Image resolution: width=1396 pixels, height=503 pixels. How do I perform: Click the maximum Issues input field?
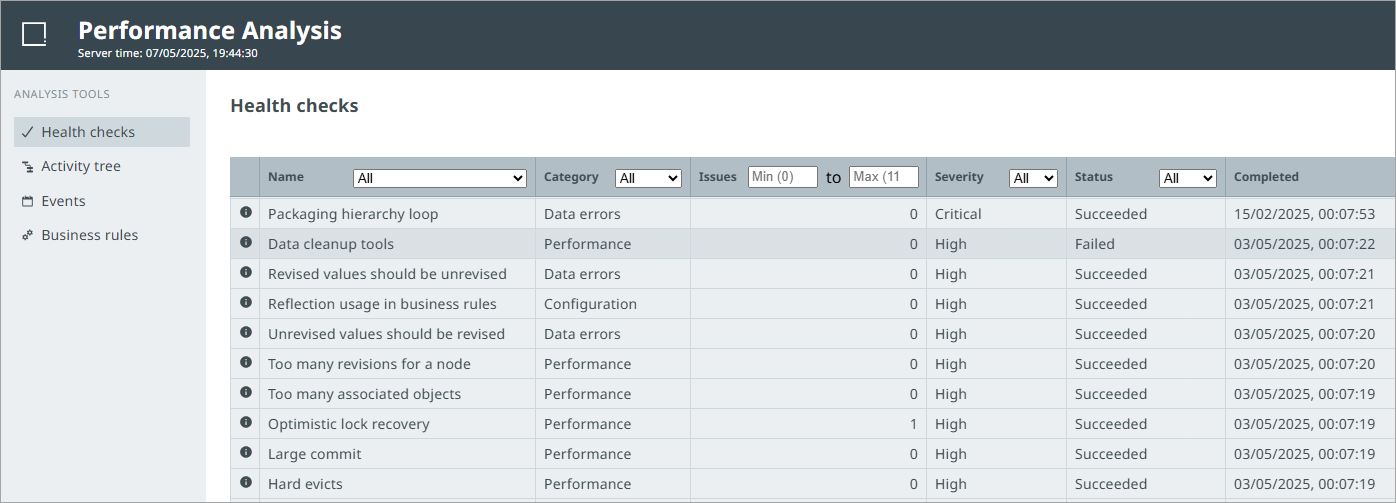coord(883,177)
